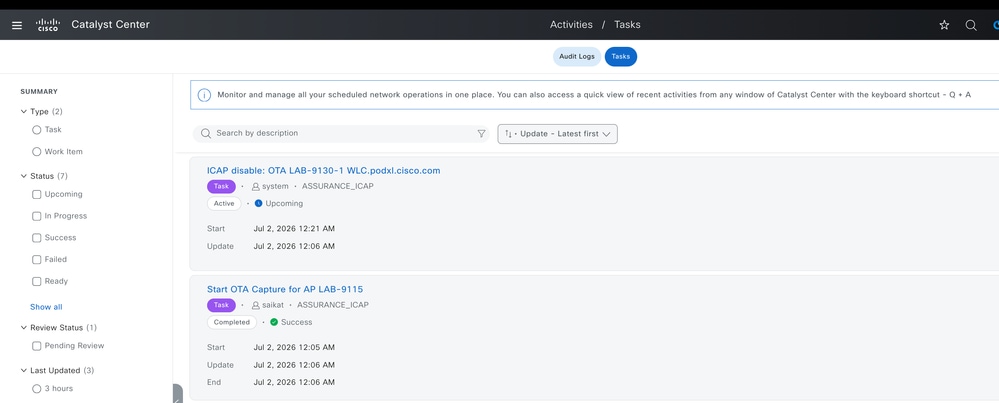The image size is (999, 403).
Task: Check the Failed status filter
Action: click(36, 260)
